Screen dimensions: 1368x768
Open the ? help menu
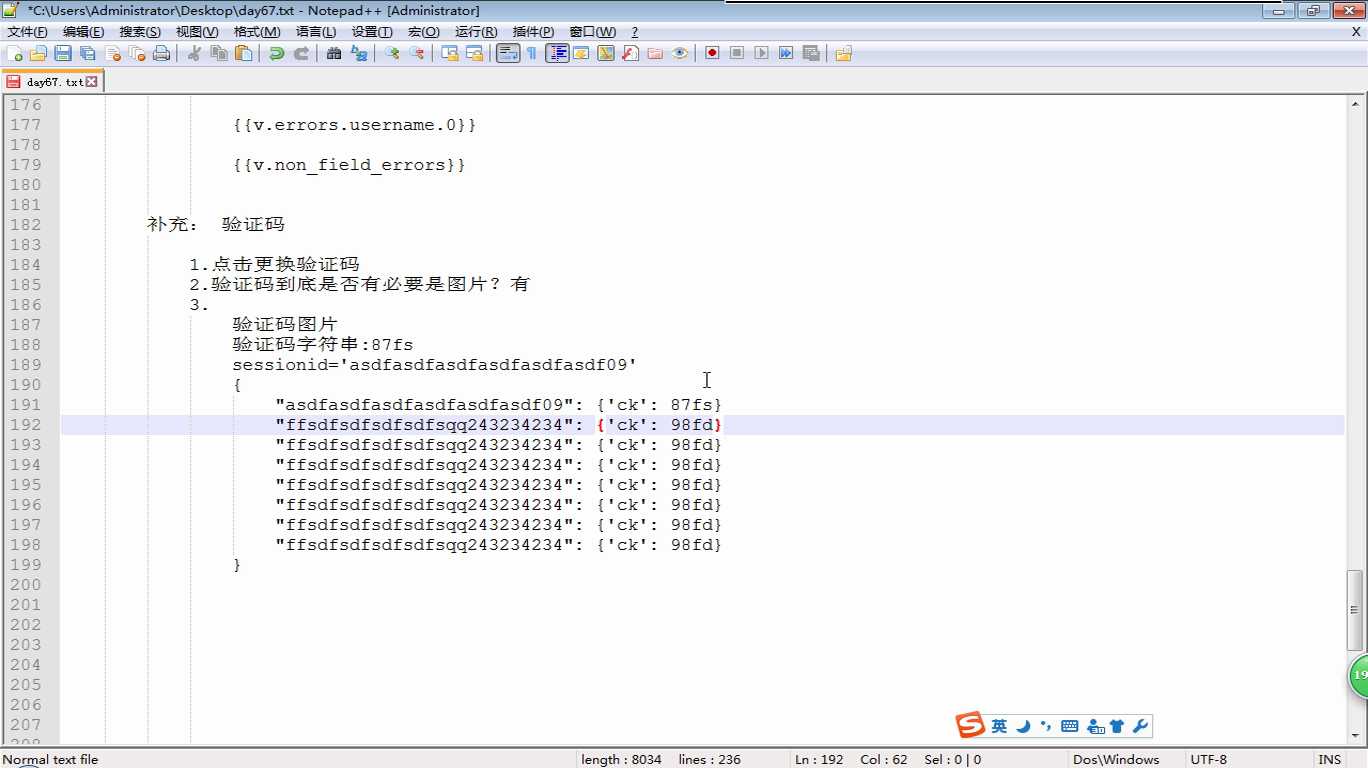click(x=634, y=32)
